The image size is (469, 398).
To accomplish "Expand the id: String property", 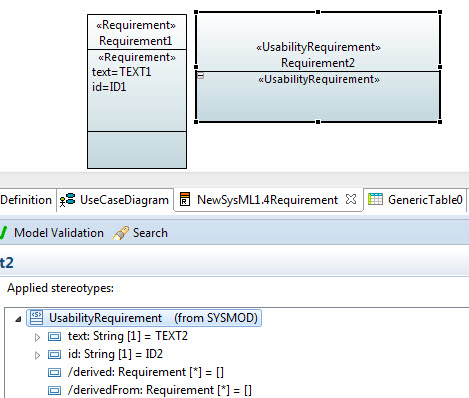I will pos(37,355).
